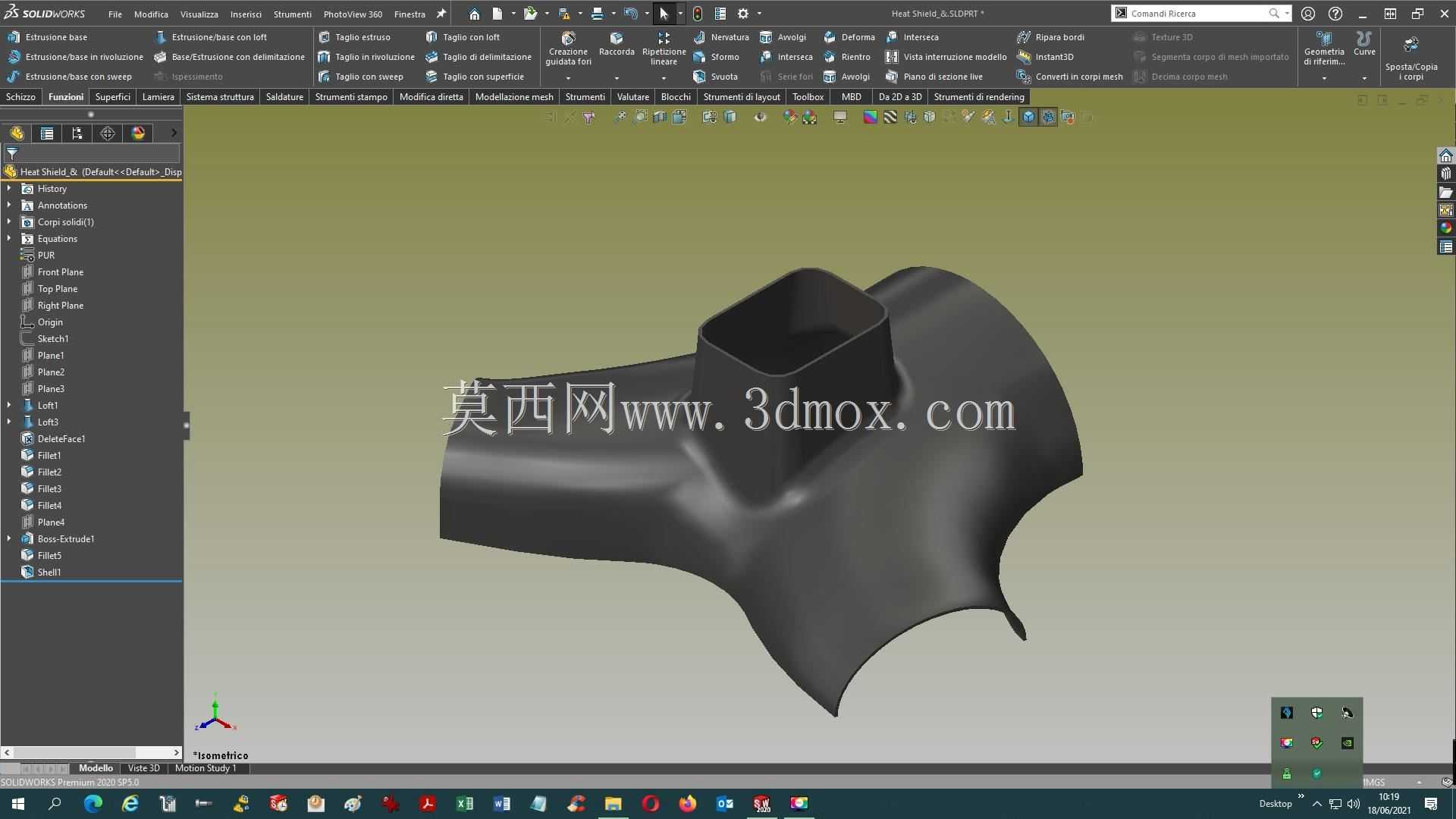Switch to the Lamiera tab
Viewport: 1456px width, 819px height.
coord(158,97)
